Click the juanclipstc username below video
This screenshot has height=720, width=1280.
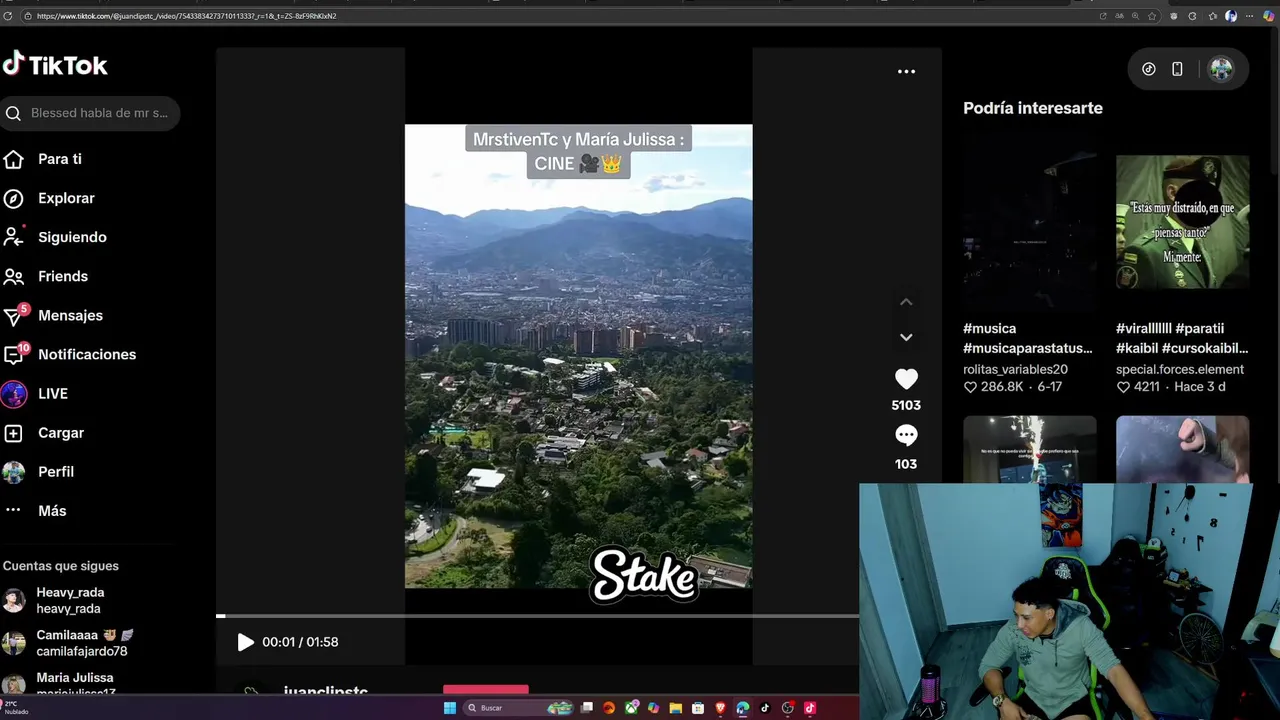tap(325, 691)
